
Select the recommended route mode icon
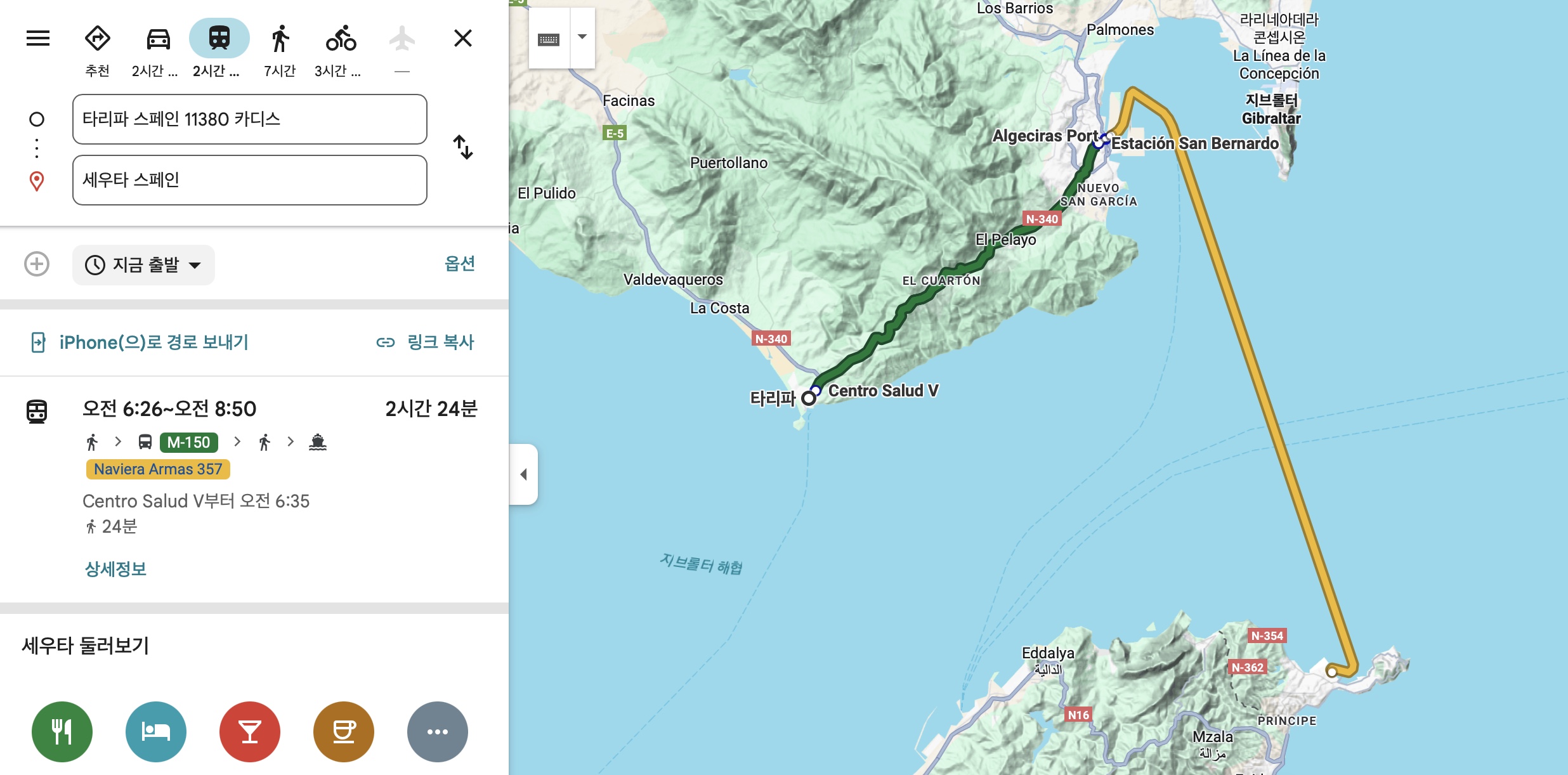98,39
